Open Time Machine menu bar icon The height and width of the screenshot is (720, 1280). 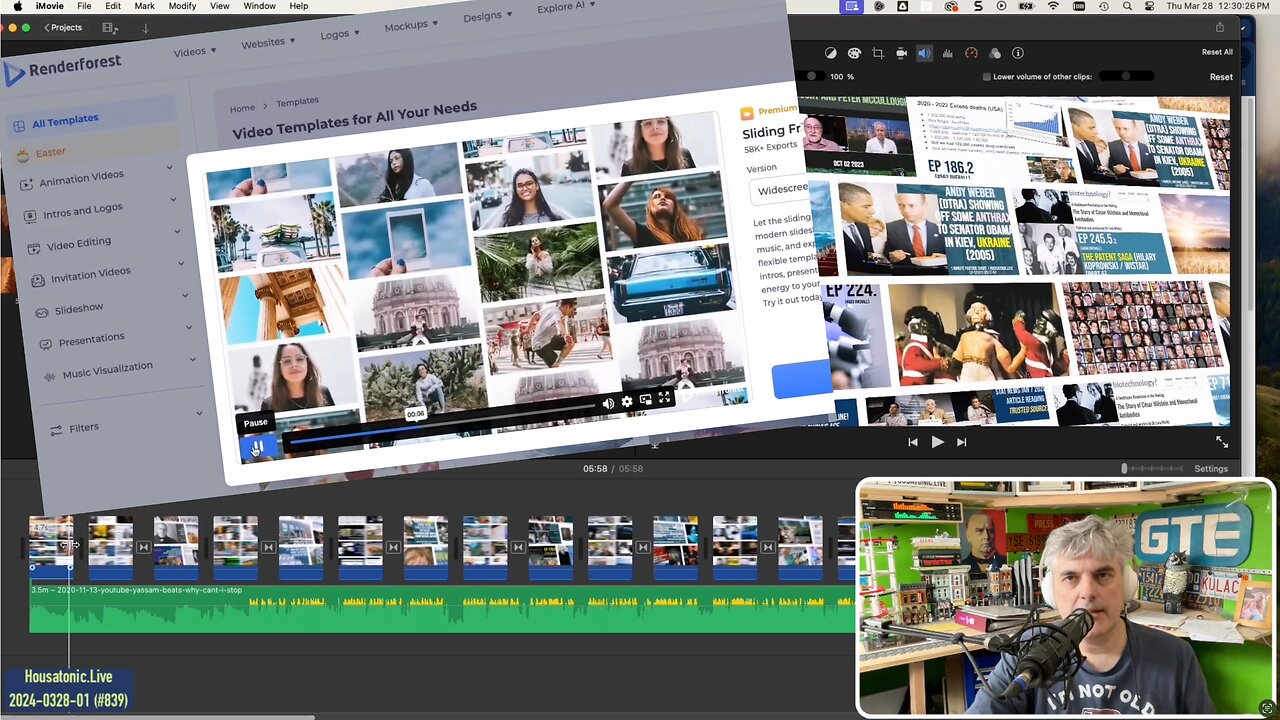(x=1104, y=6)
